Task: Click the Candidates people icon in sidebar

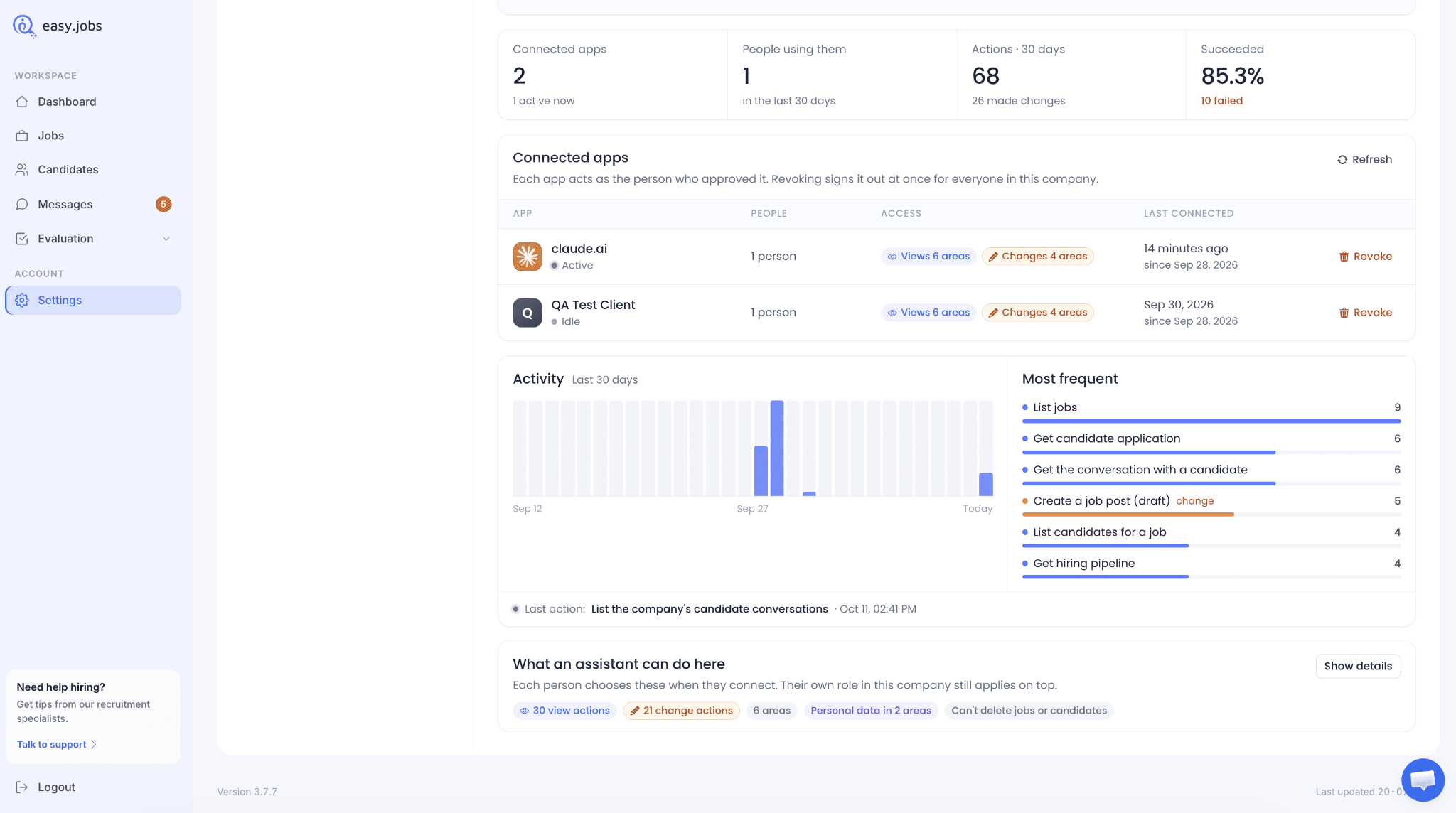Action: [x=22, y=170]
